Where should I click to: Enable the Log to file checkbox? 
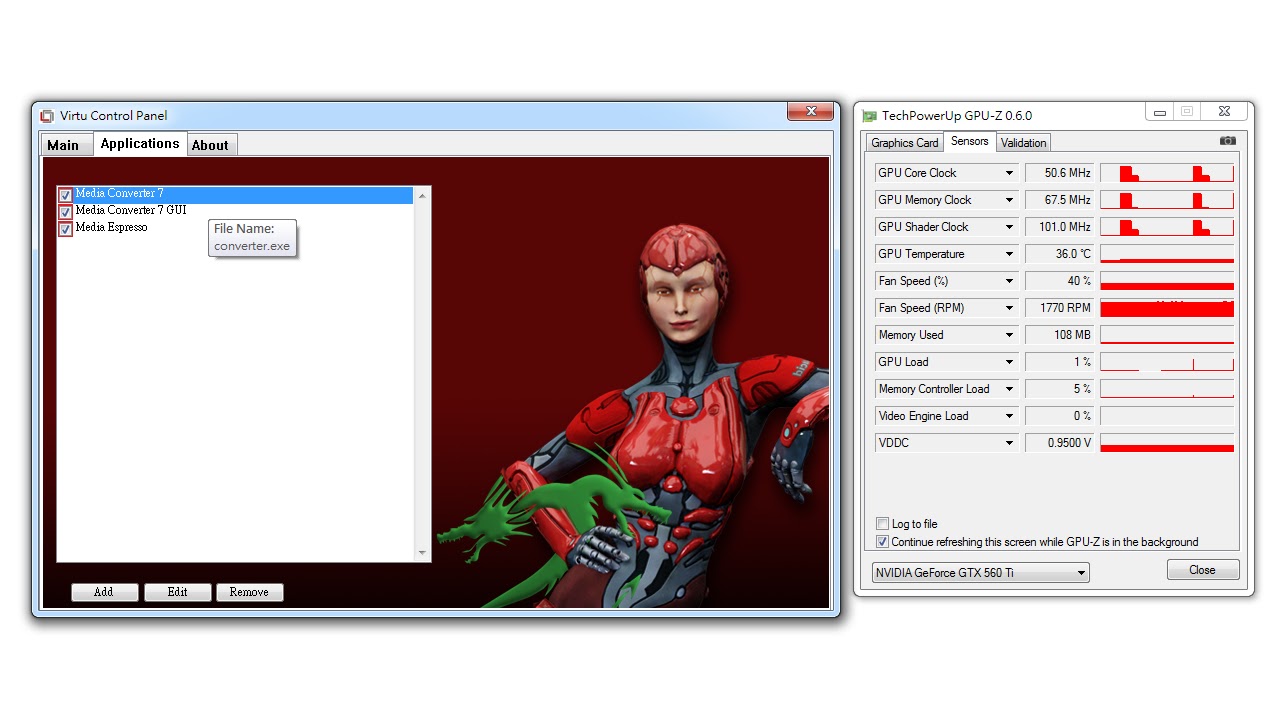(x=882, y=524)
